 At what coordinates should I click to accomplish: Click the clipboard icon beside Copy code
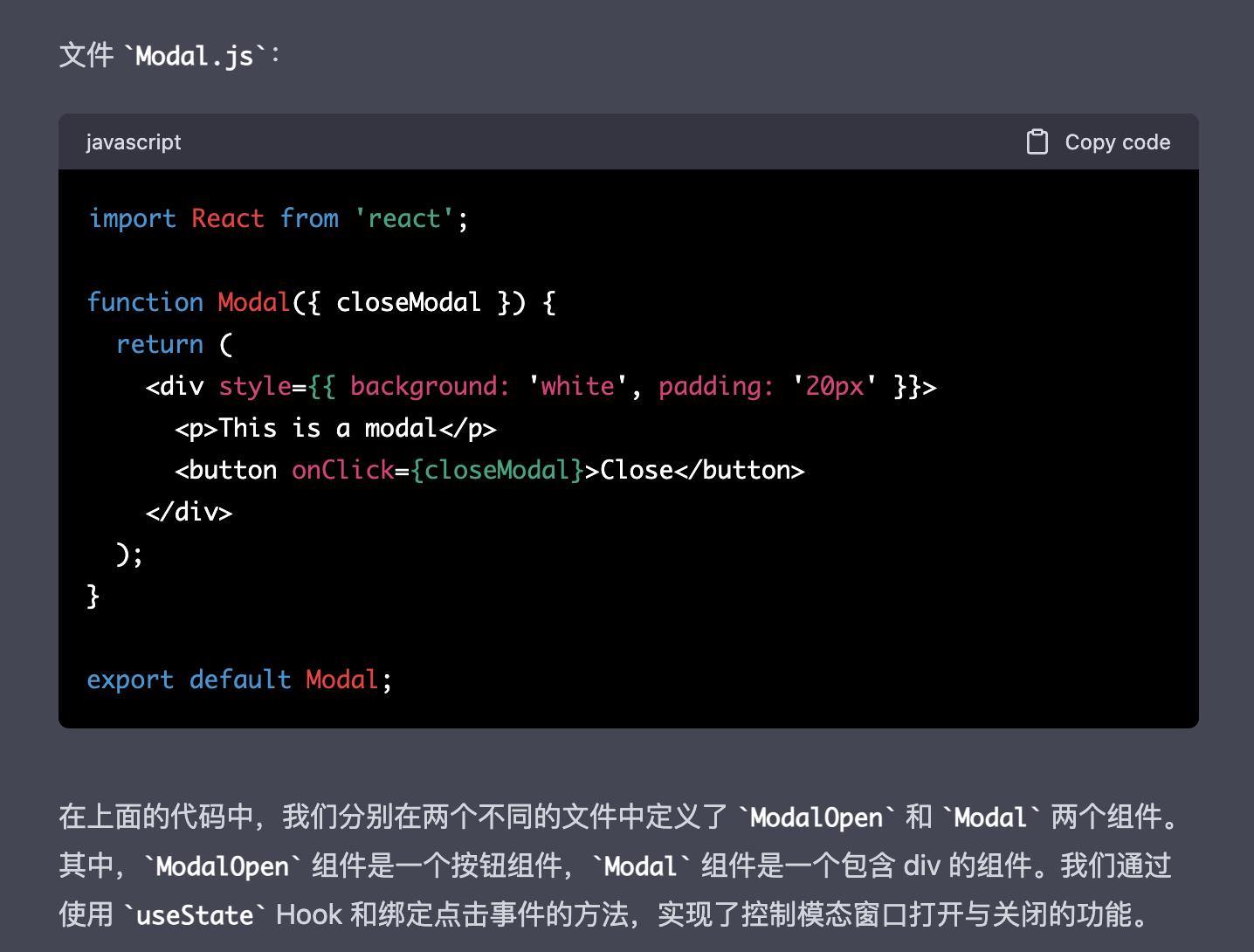click(1037, 141)
